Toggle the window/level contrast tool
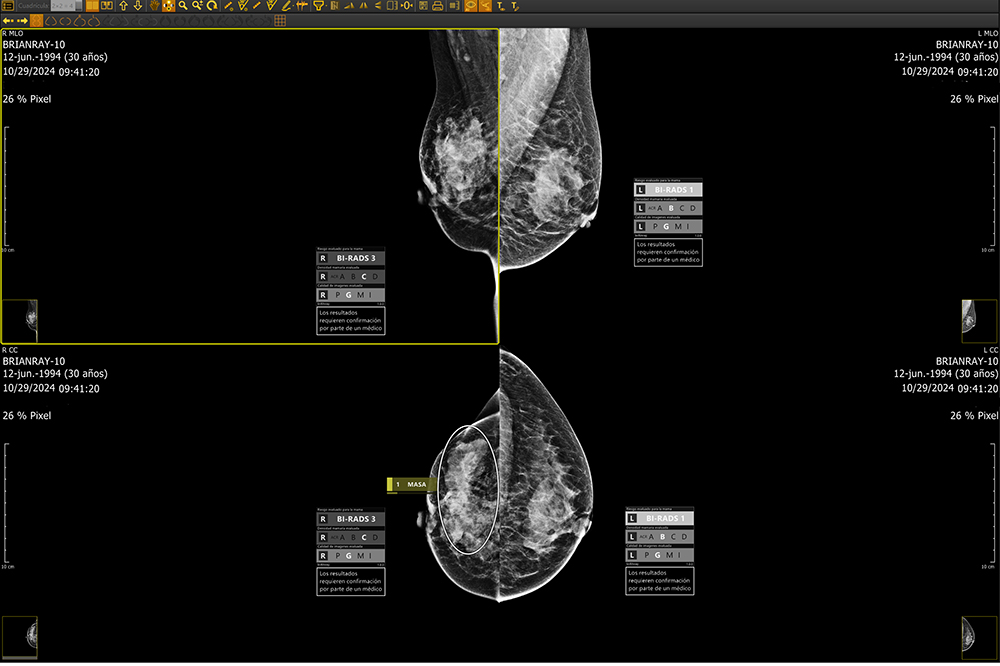The image size is (1000, 666). (x=168, y=6)
